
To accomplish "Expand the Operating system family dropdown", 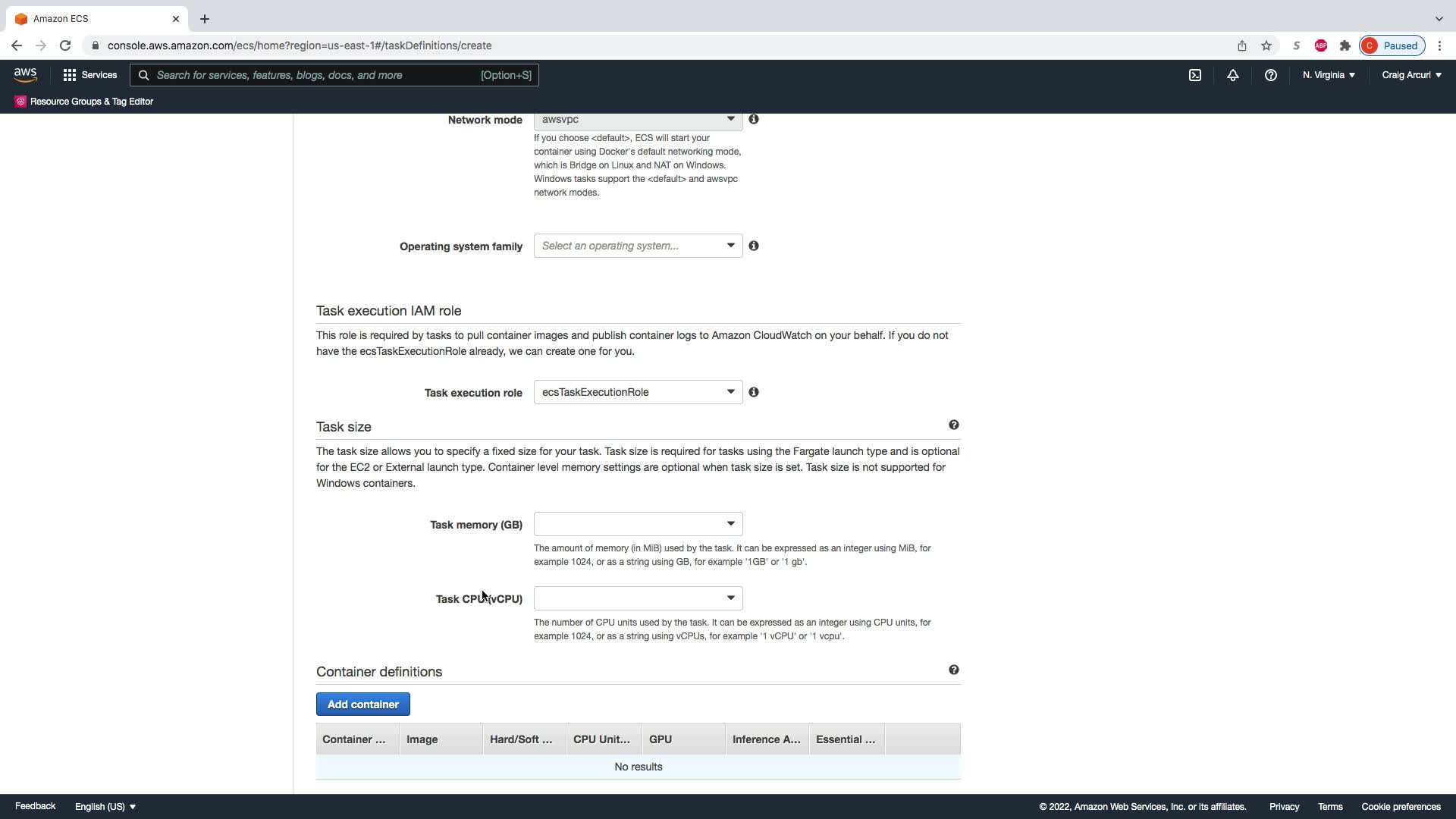I will click(x=638, y=246).
